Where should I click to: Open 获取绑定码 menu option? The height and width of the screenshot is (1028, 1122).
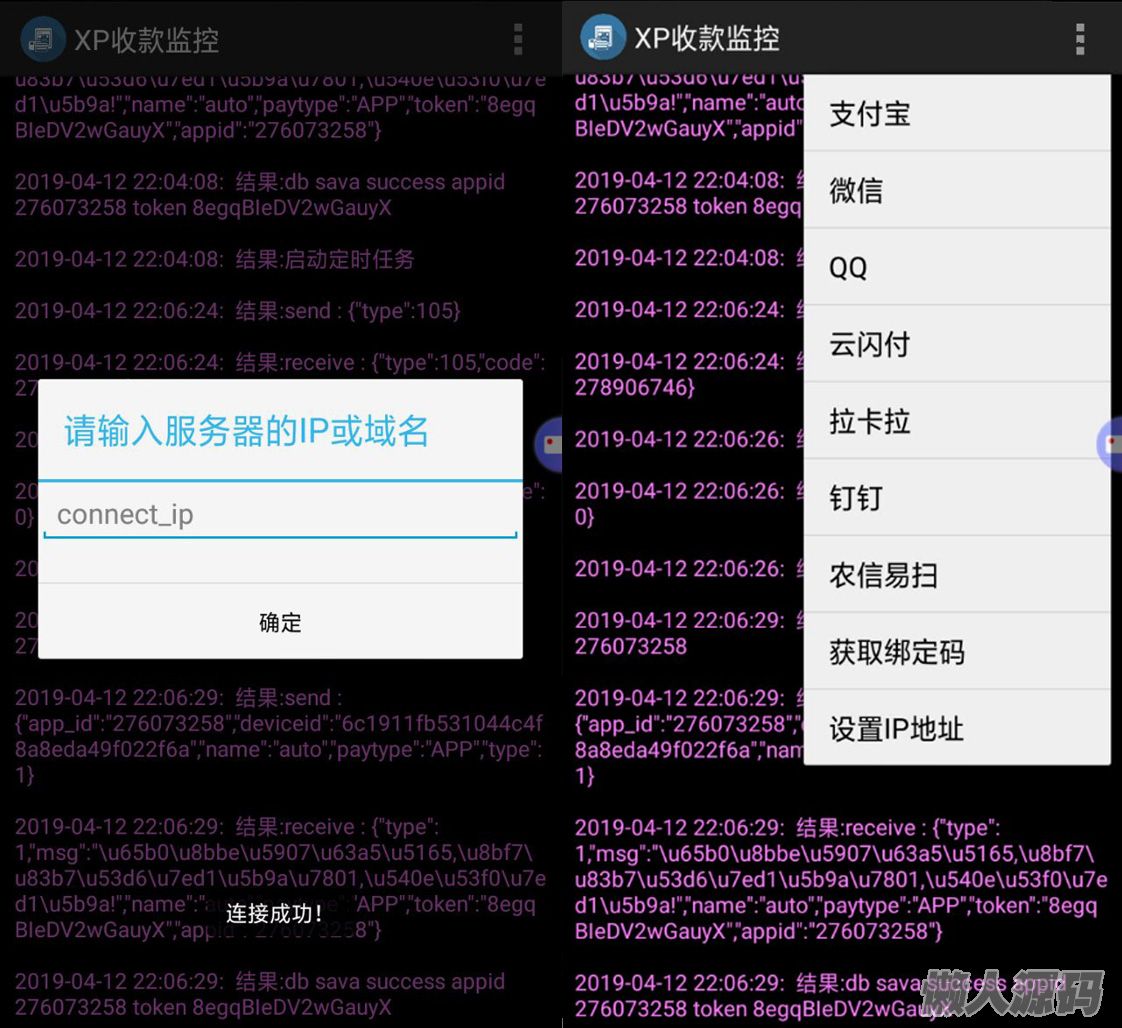[x=957, y=651]
